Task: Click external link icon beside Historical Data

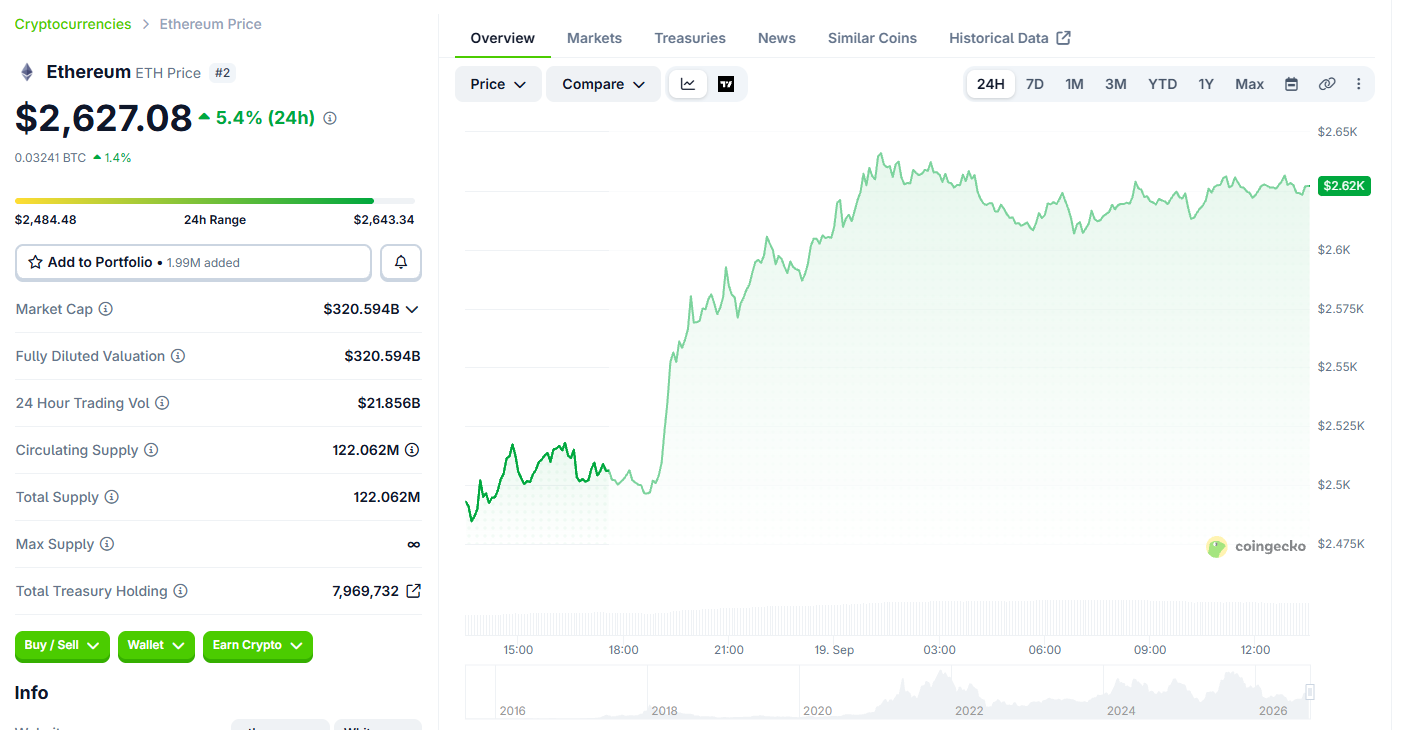Action: (x=1064, y=38)
